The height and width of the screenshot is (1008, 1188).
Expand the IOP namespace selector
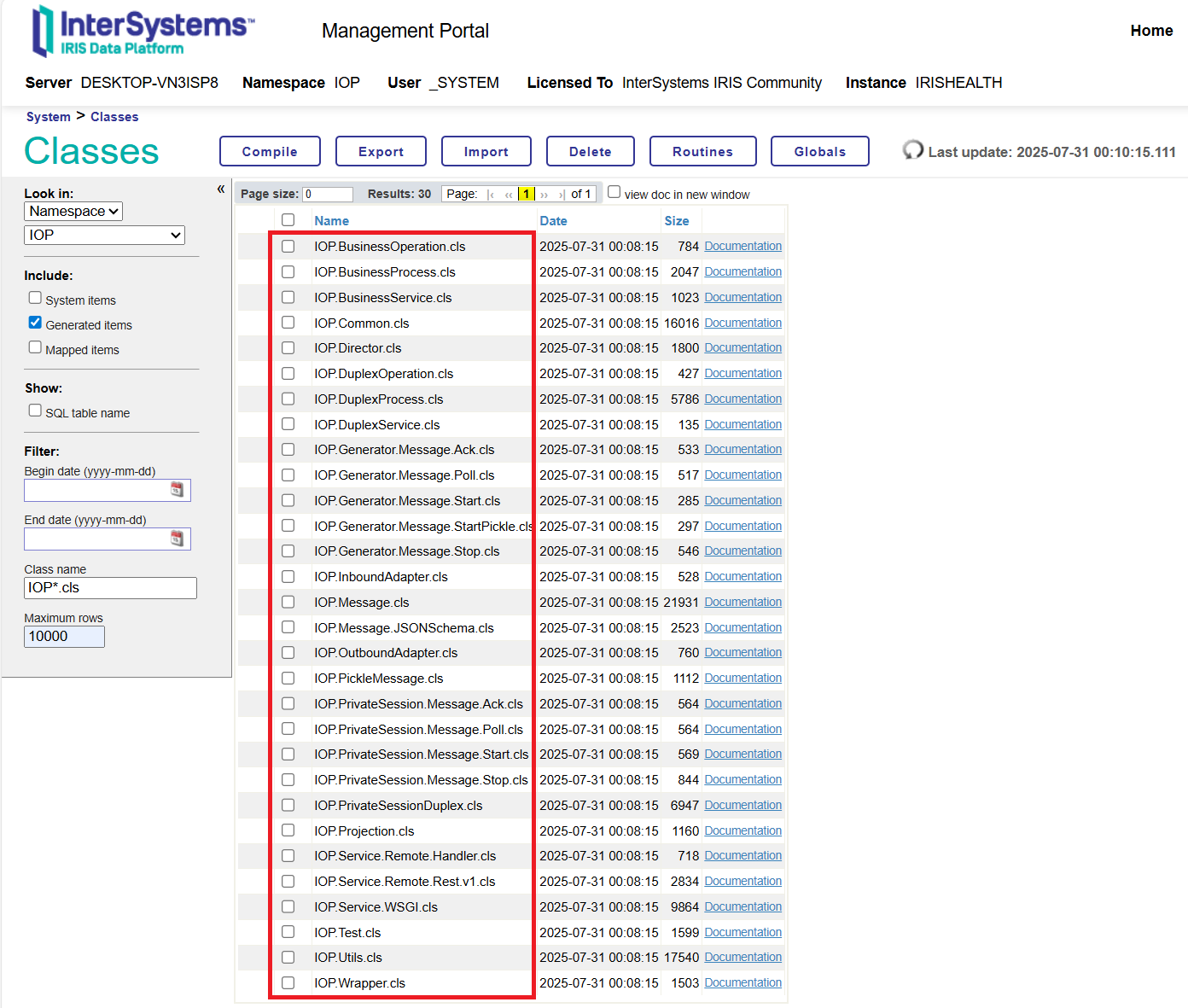click(x=104, y=236)
